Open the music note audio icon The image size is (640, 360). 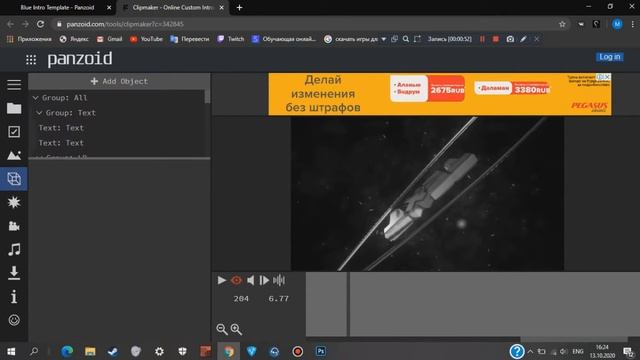pyautogui.click(x=14, y=249)
